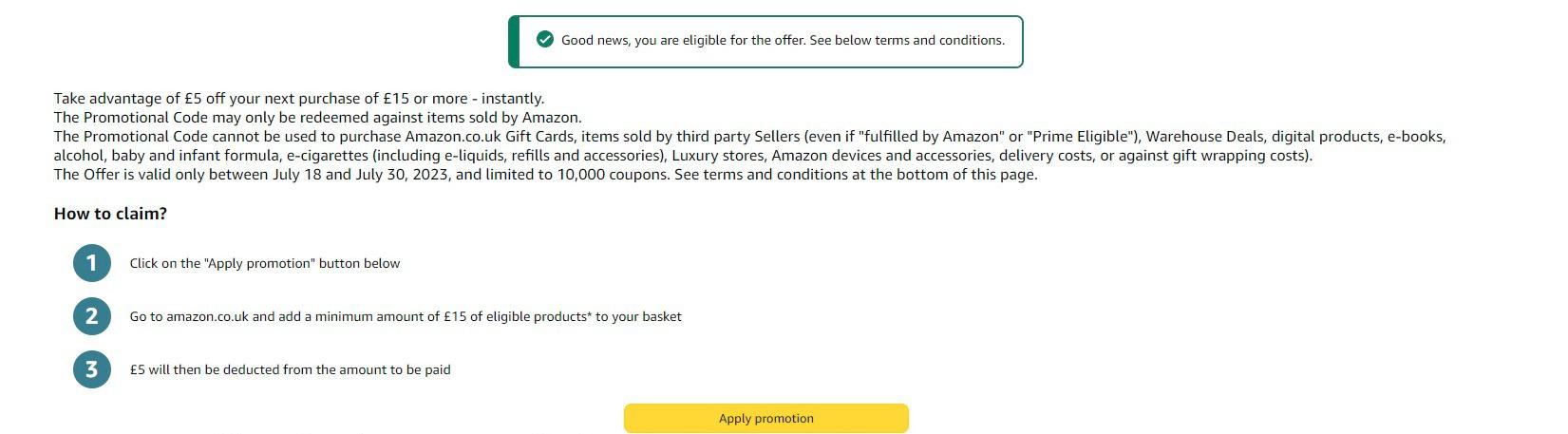Click the 'Go to amazon.co.uk' step text
This screenshot has width=1568, height=434.
[x=406, y=316]
